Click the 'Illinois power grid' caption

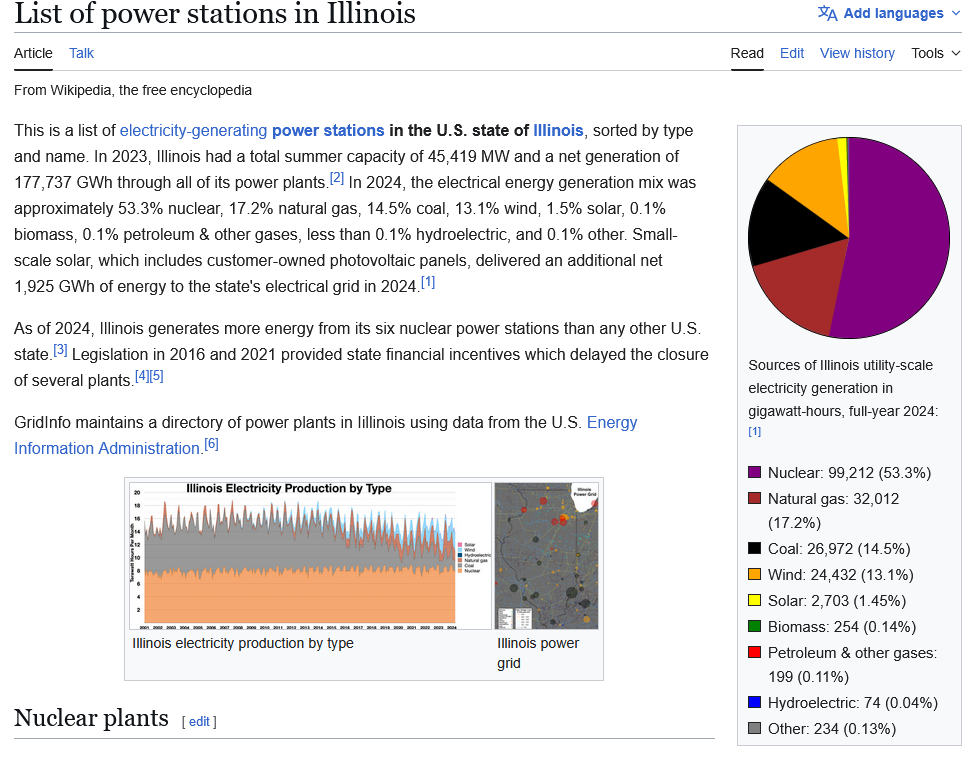538,653
